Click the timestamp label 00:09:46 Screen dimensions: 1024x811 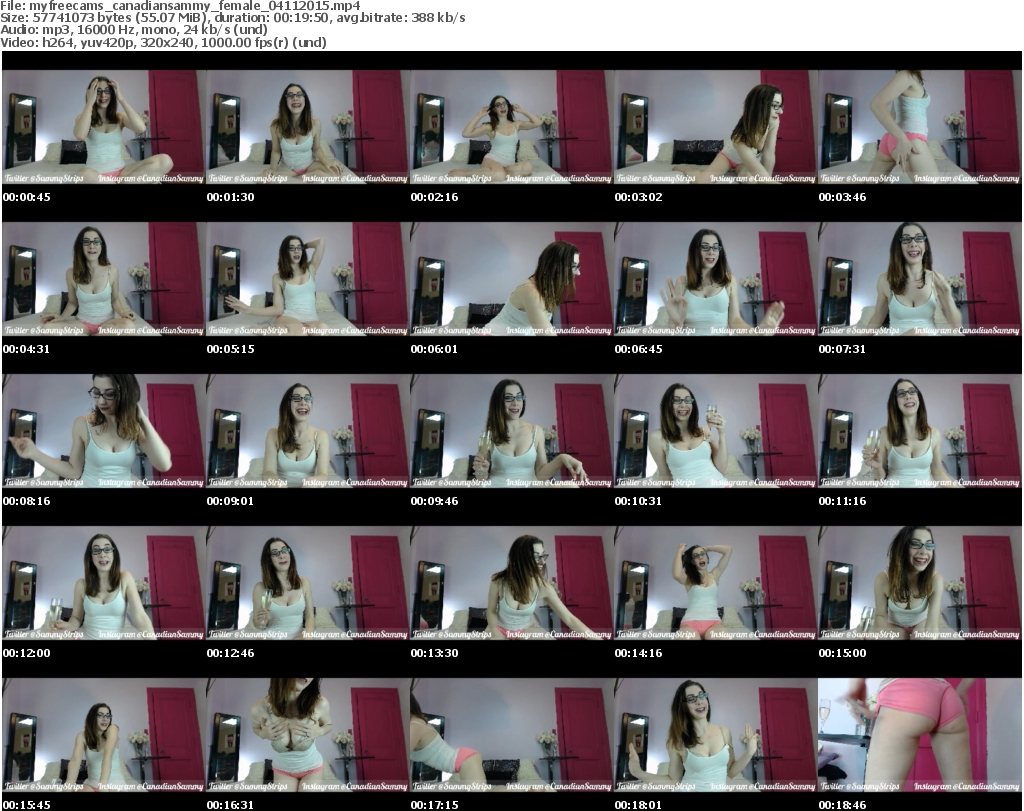(434, 501)
